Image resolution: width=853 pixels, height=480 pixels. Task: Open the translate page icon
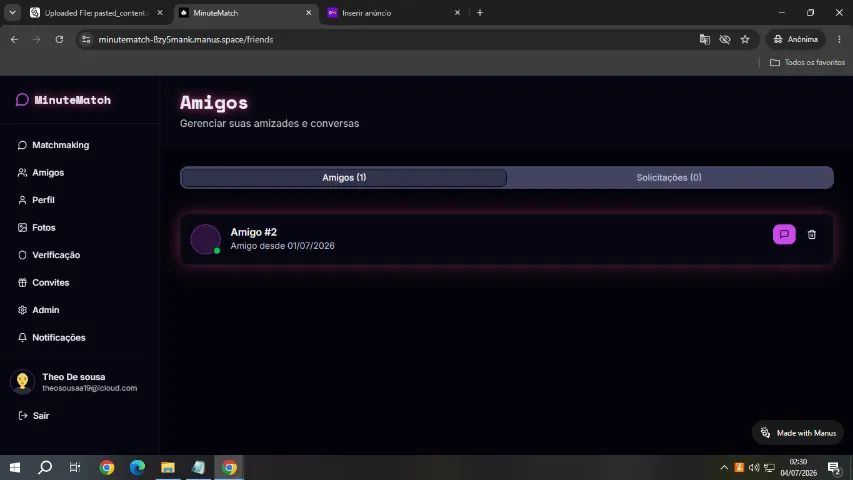pos(704,39)
